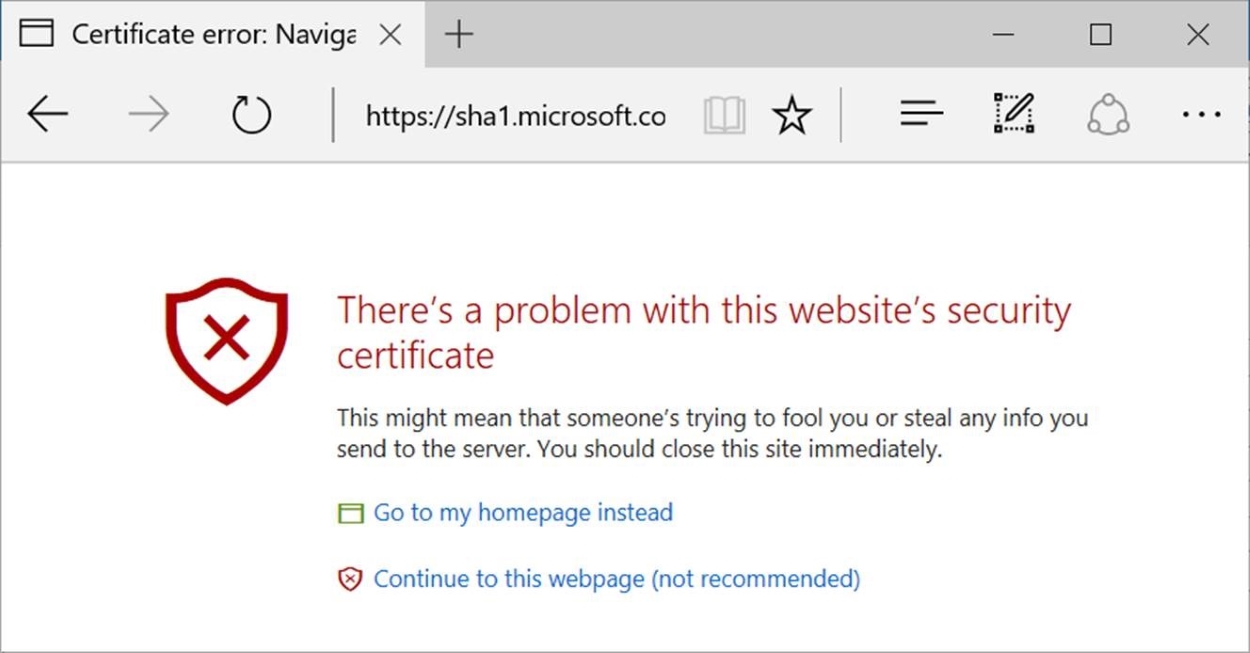Open the More actions menu
Viewport: 1250px width, 653px height.
click(1199, 114)
